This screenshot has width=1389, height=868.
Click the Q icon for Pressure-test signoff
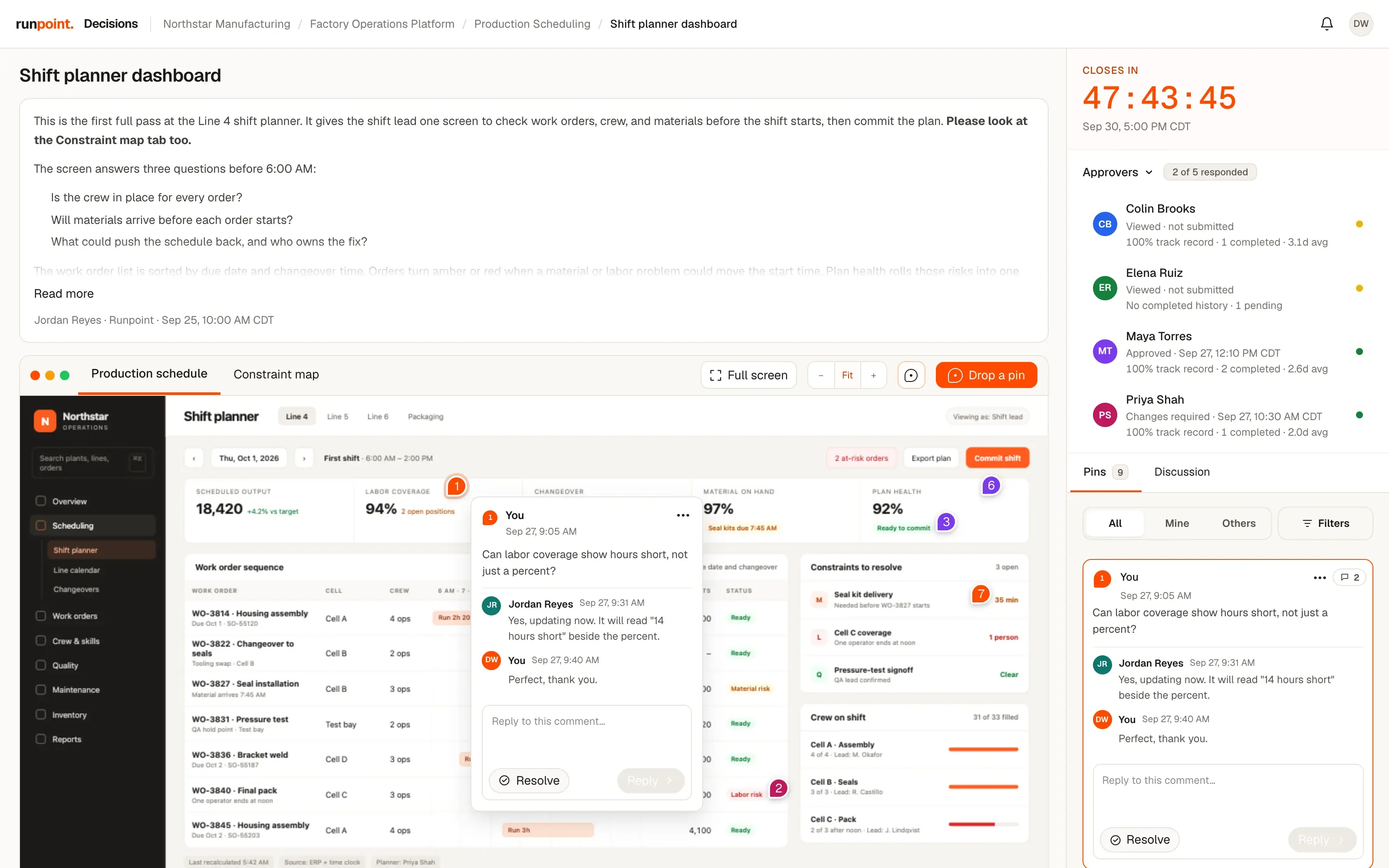tap(819, 674)
